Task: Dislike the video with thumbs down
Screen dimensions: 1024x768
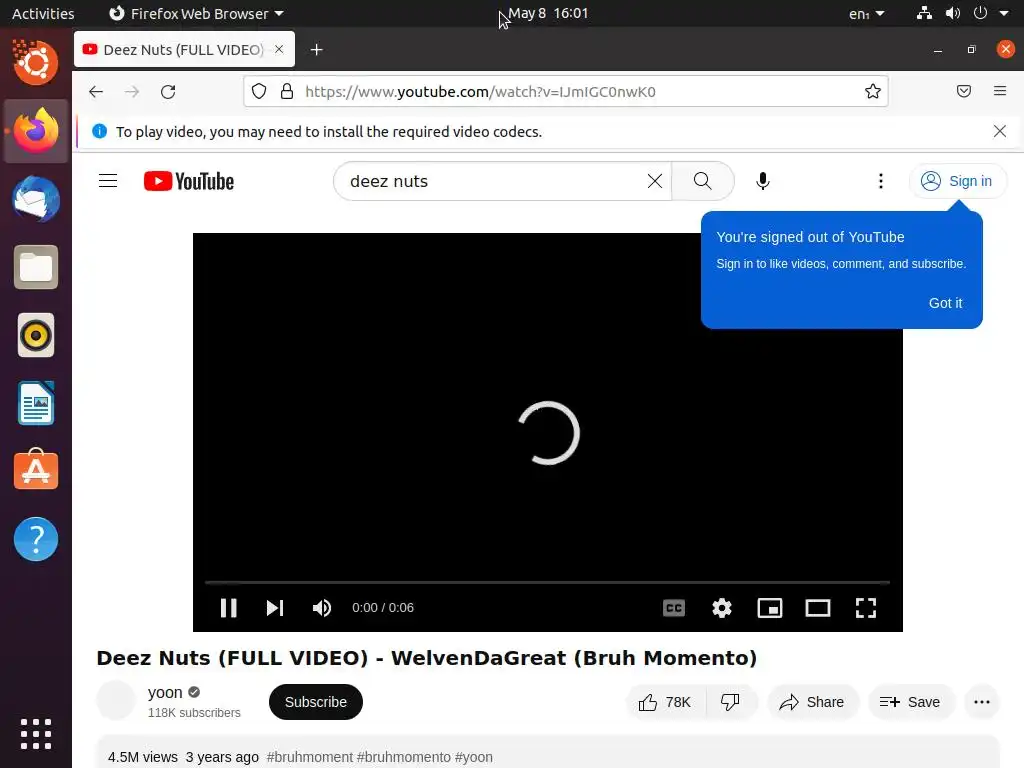Action: tap(730, 702)
